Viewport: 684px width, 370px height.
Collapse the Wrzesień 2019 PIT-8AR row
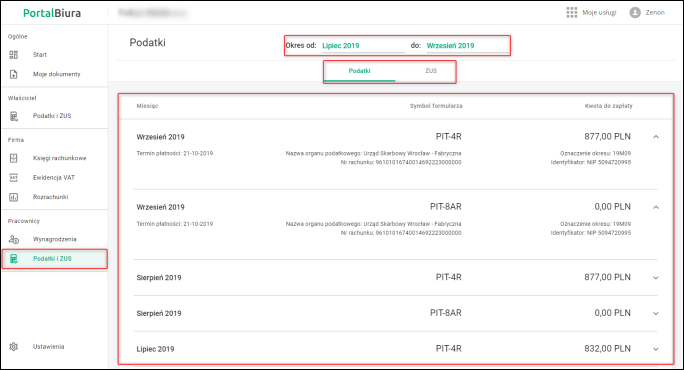pyautogui.click(x=656, y=207)
